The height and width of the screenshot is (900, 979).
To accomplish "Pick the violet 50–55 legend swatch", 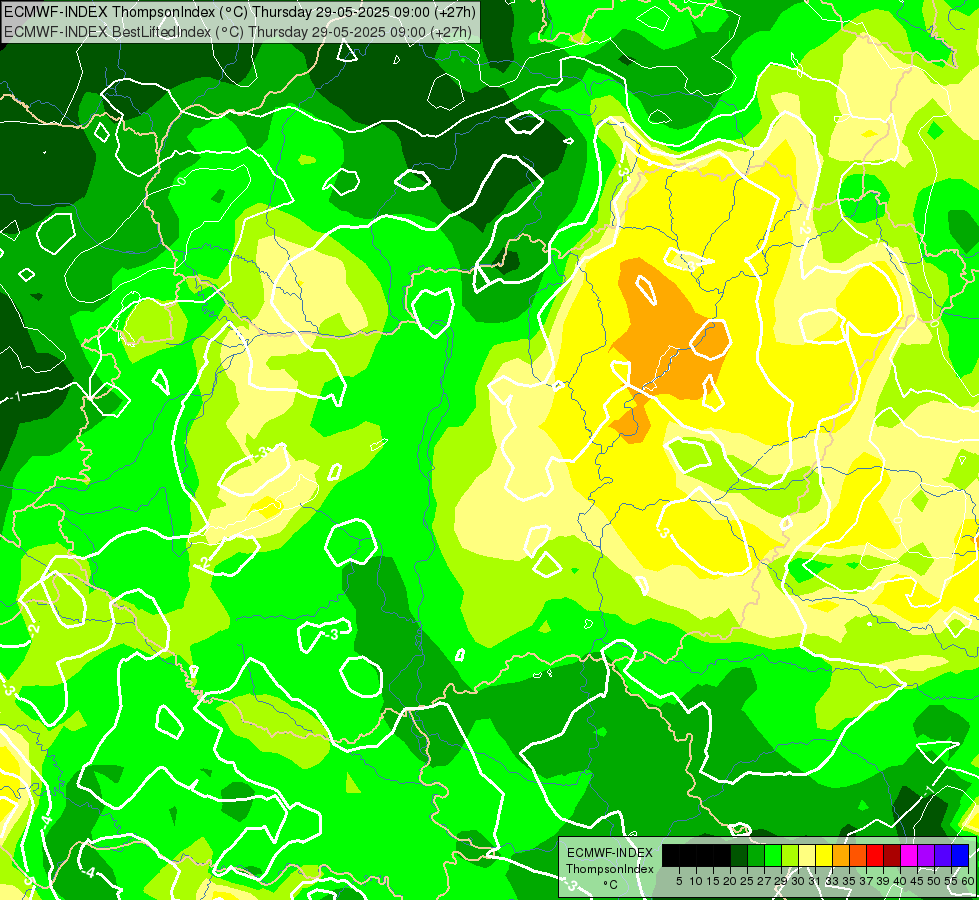I will [943, 855].
